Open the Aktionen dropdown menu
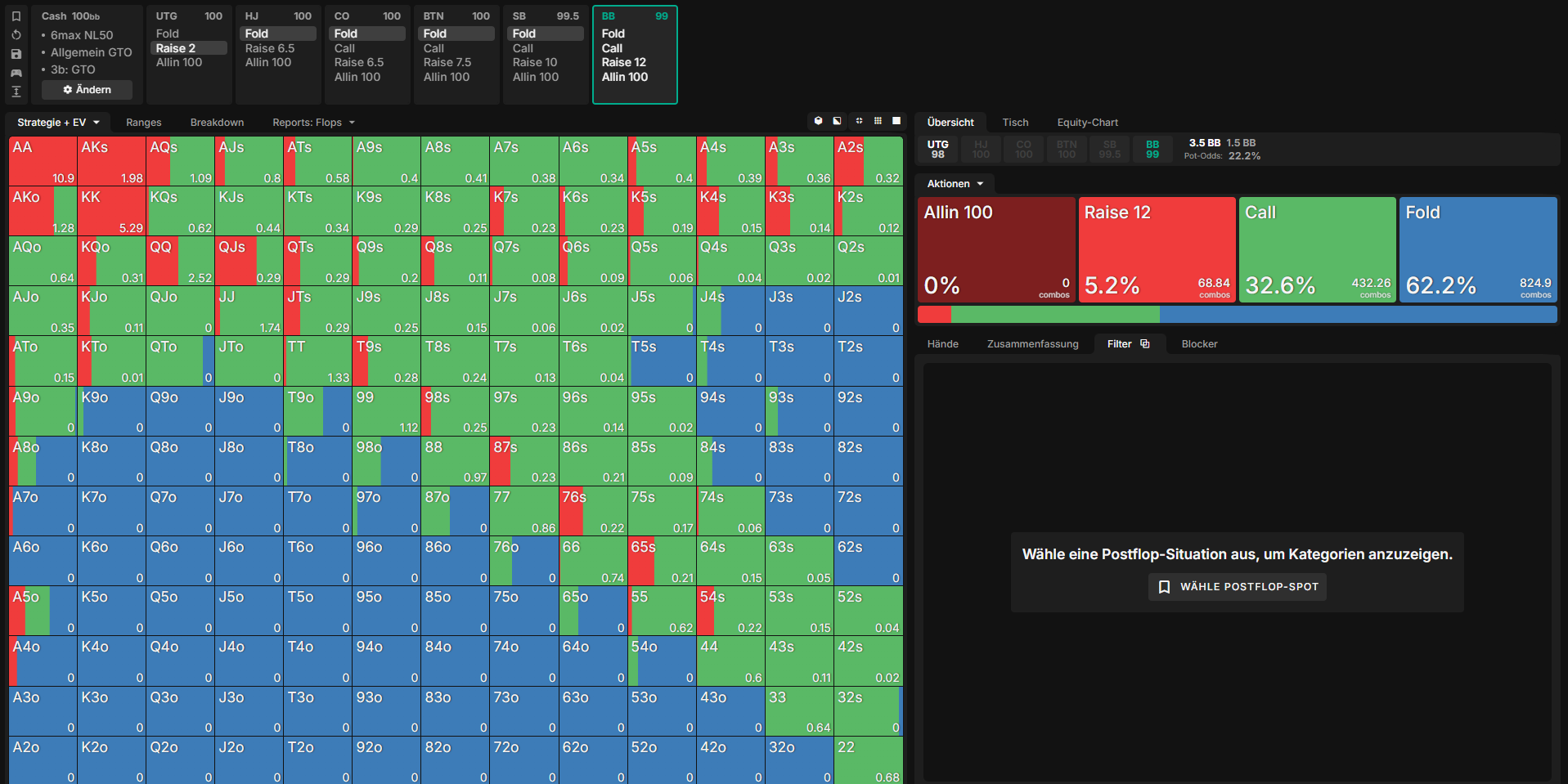Image resolution: width=1568 pixels, height=784 pixels. coord(955,184)
